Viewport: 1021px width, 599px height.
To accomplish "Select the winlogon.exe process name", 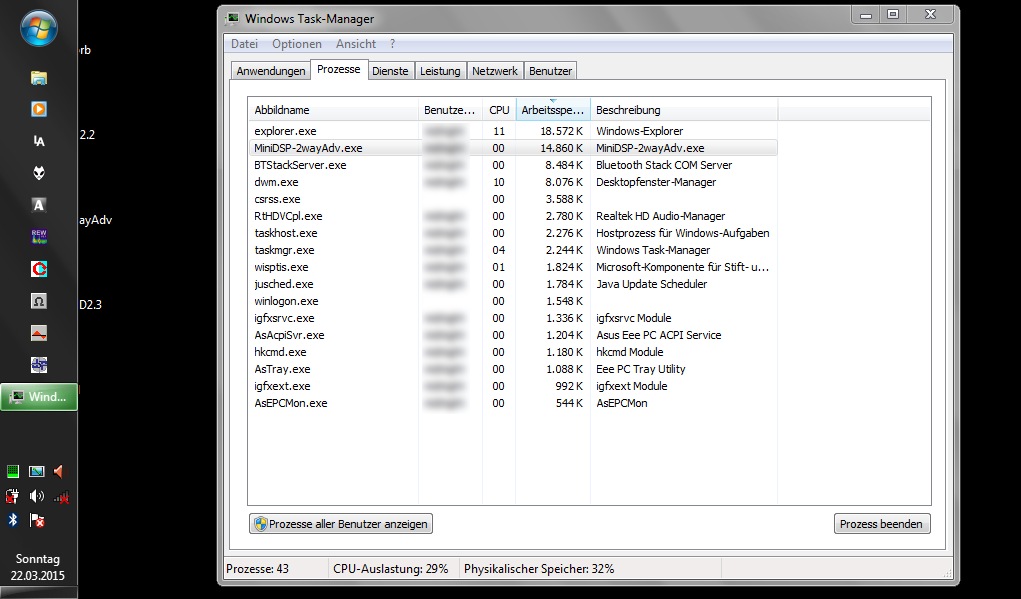I will pos(287,301).
